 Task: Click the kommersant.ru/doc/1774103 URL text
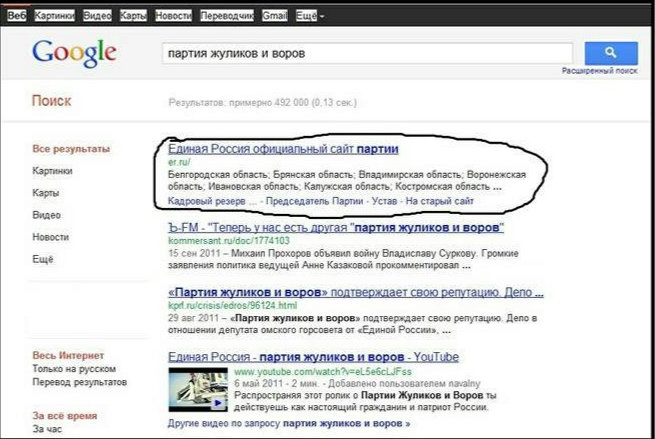click(x=229, y=241)
